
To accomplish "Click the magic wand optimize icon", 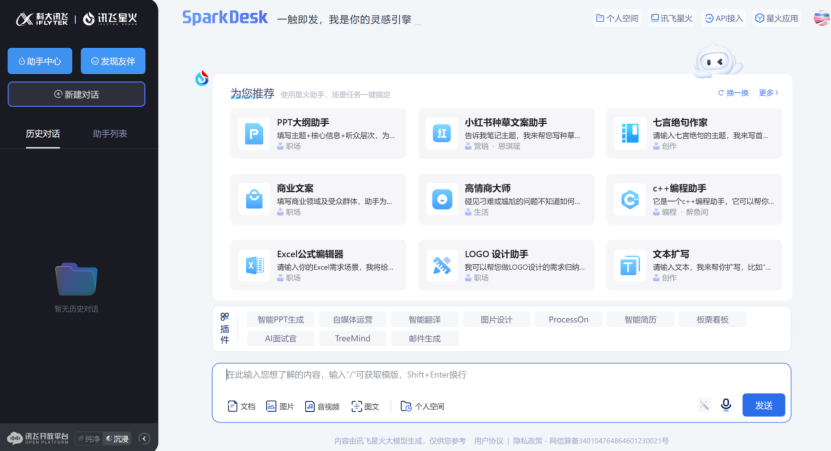I will [704, 405].
